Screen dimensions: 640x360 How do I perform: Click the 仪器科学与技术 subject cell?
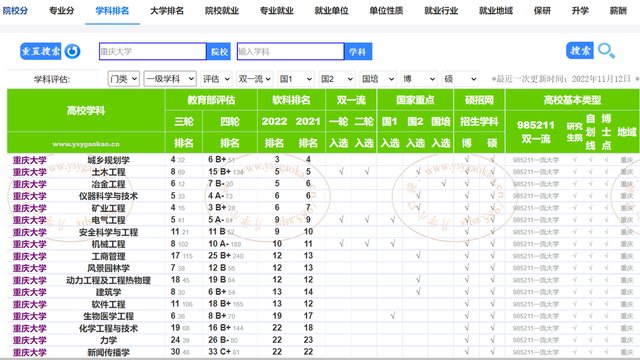click(108, 196)
